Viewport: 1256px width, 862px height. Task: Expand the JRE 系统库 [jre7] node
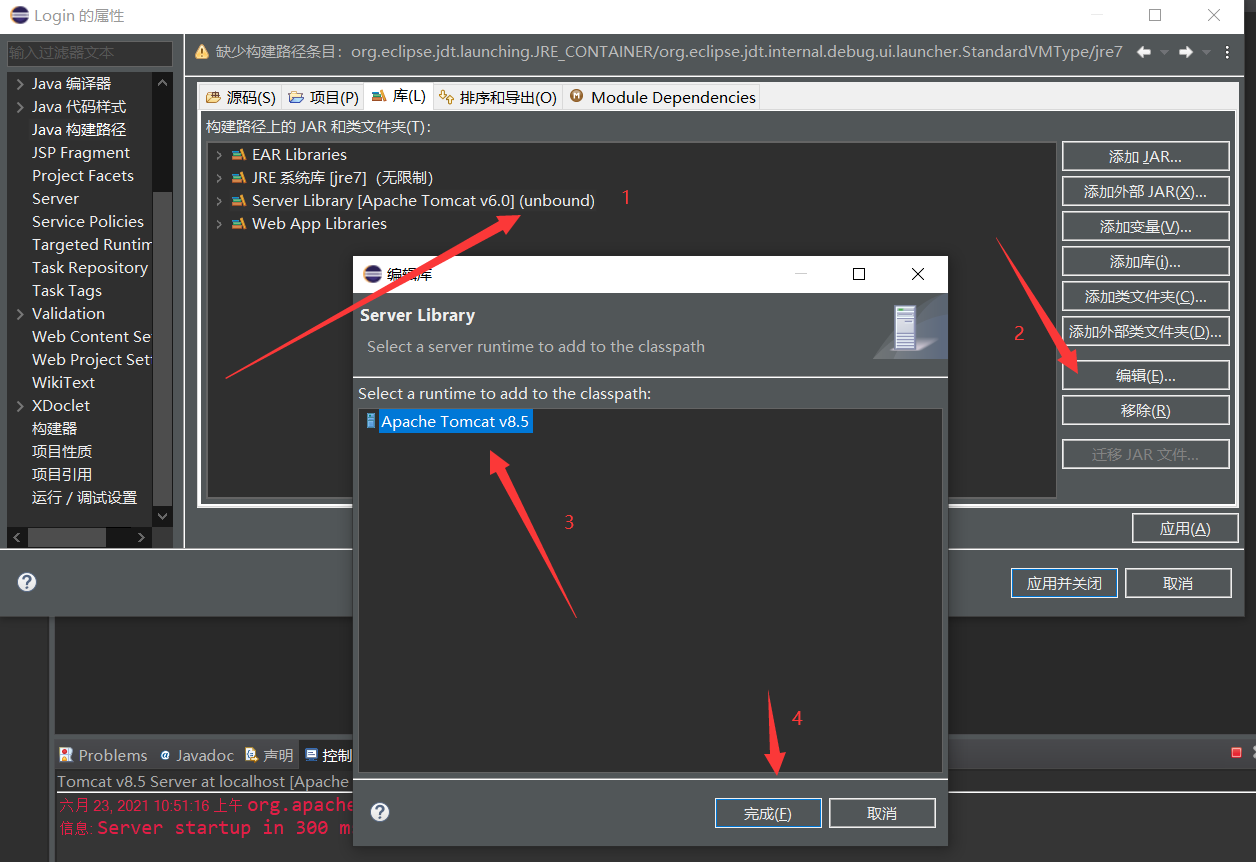219,178
